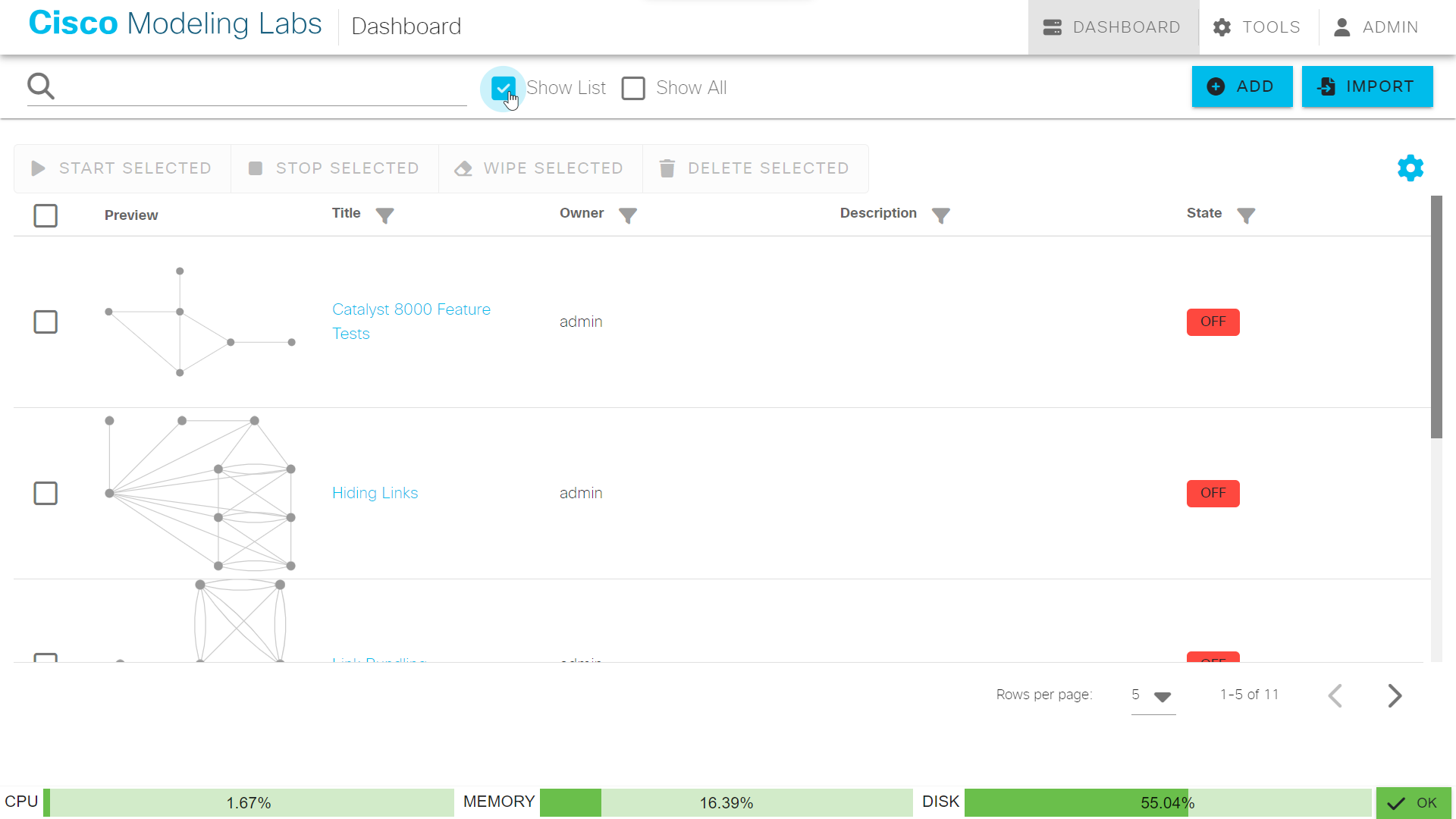The height and width of the screenshot is (819, 1456).
Task: Click the Owner column filter icon
Action: 627,215
